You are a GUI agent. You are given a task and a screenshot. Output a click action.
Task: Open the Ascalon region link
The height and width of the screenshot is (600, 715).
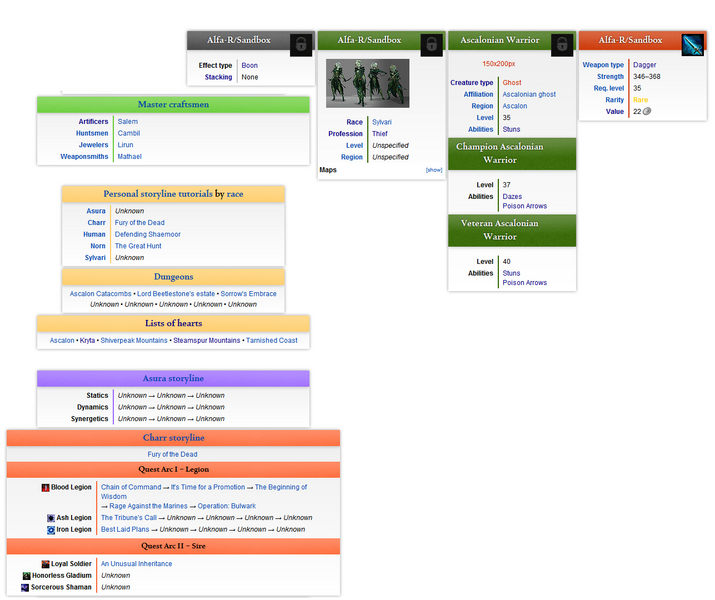coord(515,106)
